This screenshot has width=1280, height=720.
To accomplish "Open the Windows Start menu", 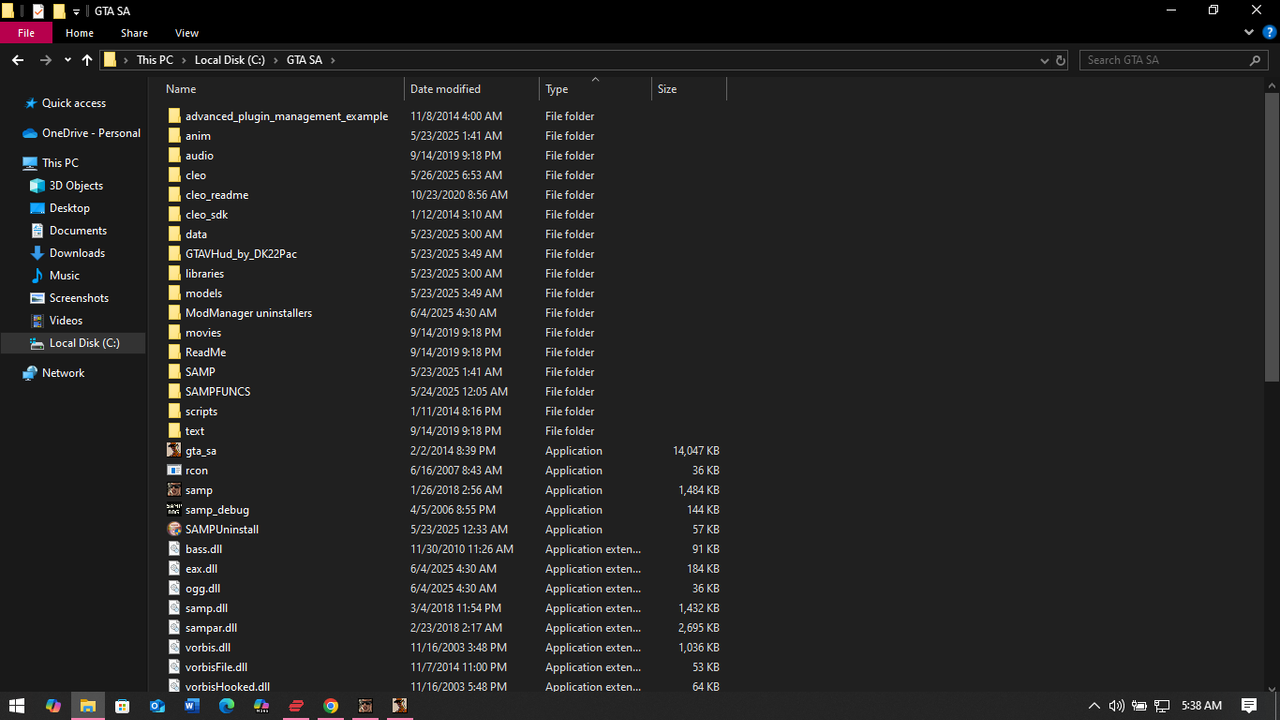I will [18, 706].
